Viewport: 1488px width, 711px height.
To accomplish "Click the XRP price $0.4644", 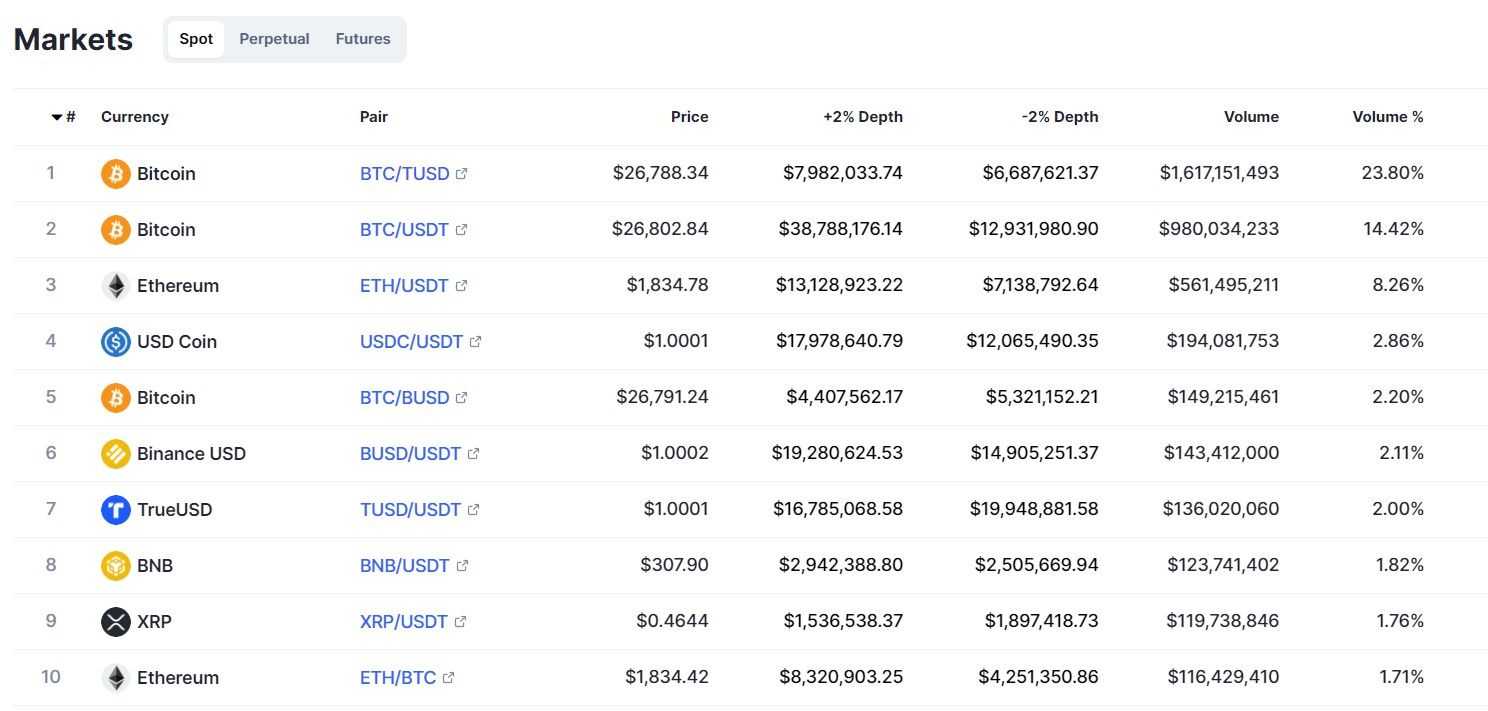I will [672, 621].
